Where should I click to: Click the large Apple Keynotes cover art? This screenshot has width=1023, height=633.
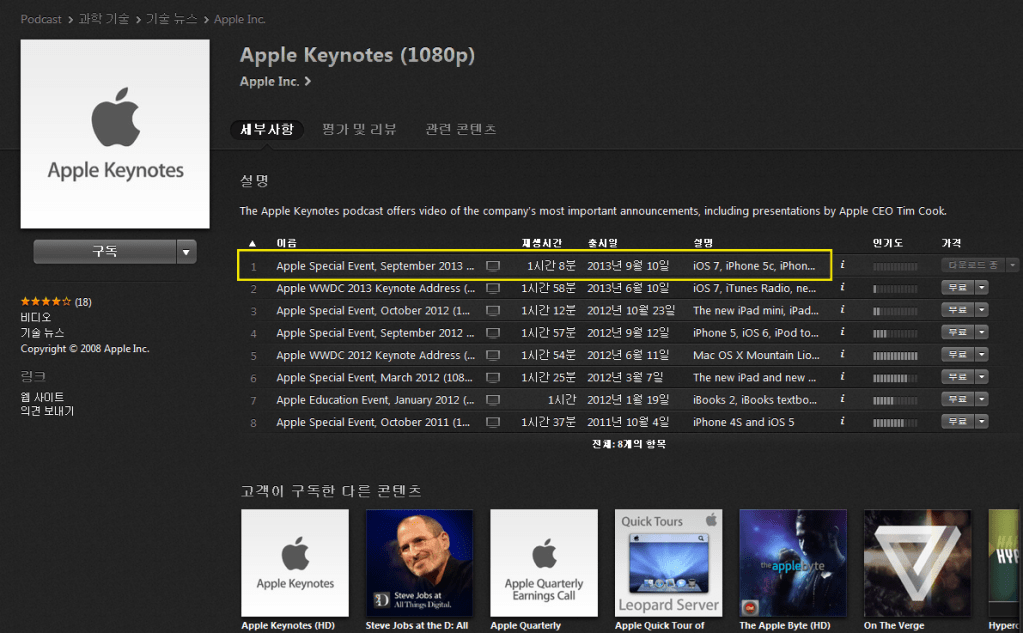115,134
